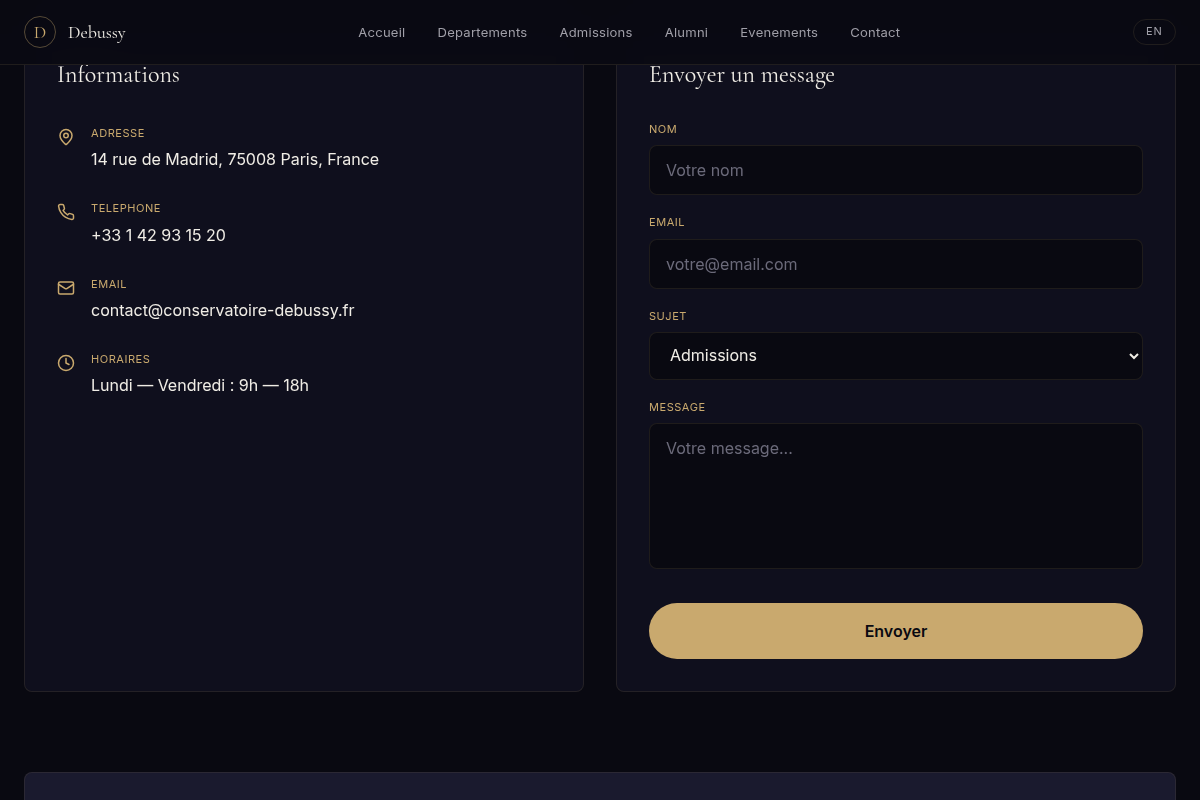Open Contact in the nav bar
This screenshot has width=1200, height=800.
pyautogui.click(x=875, y=32)
